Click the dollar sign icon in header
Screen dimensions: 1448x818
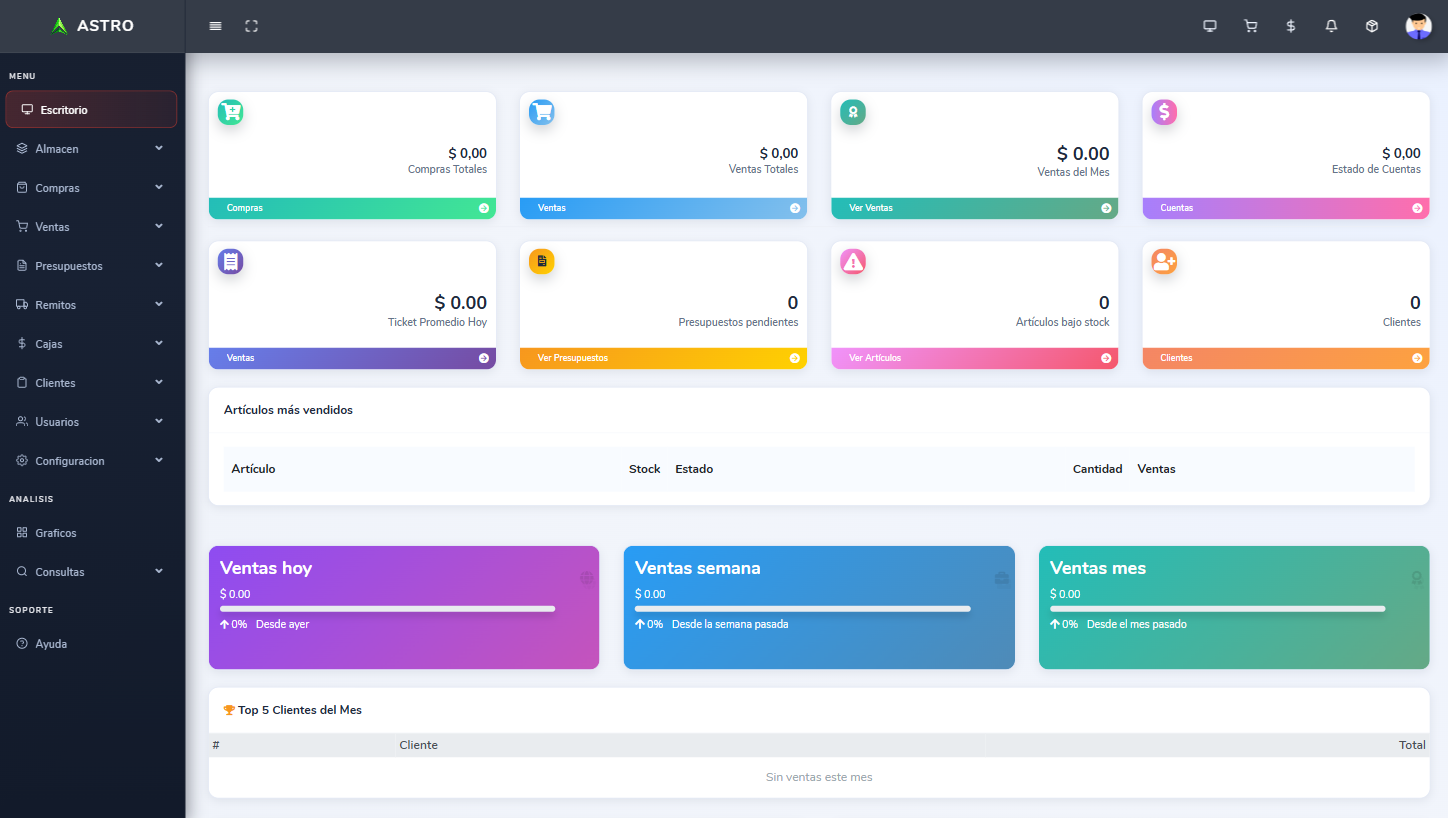1291,26
